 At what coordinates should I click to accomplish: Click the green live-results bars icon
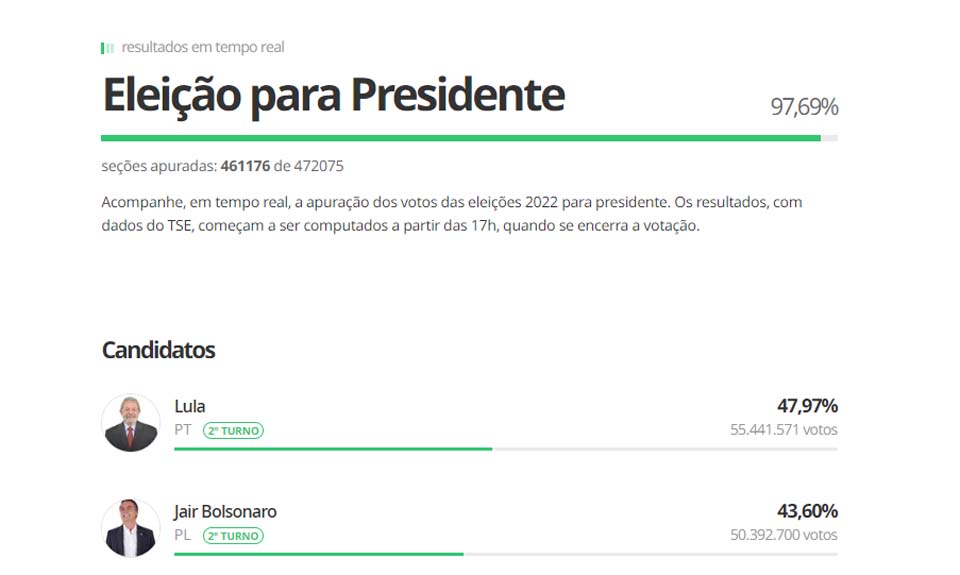(x=107, y=48)
